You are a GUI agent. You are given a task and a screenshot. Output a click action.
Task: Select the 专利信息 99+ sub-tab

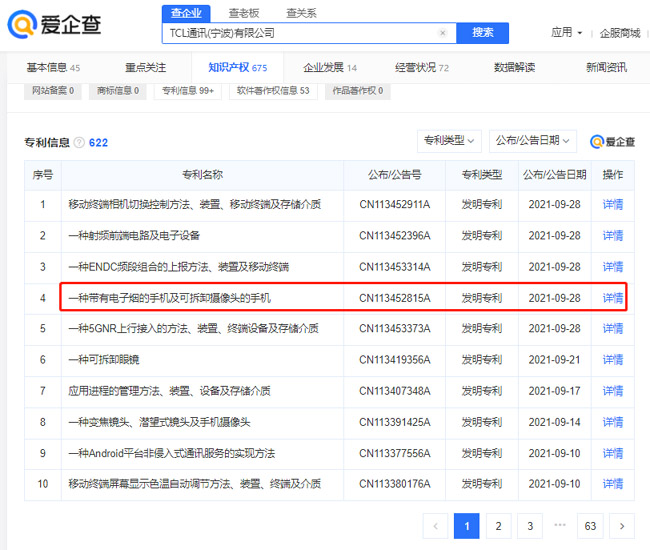[x=188, y=91]
